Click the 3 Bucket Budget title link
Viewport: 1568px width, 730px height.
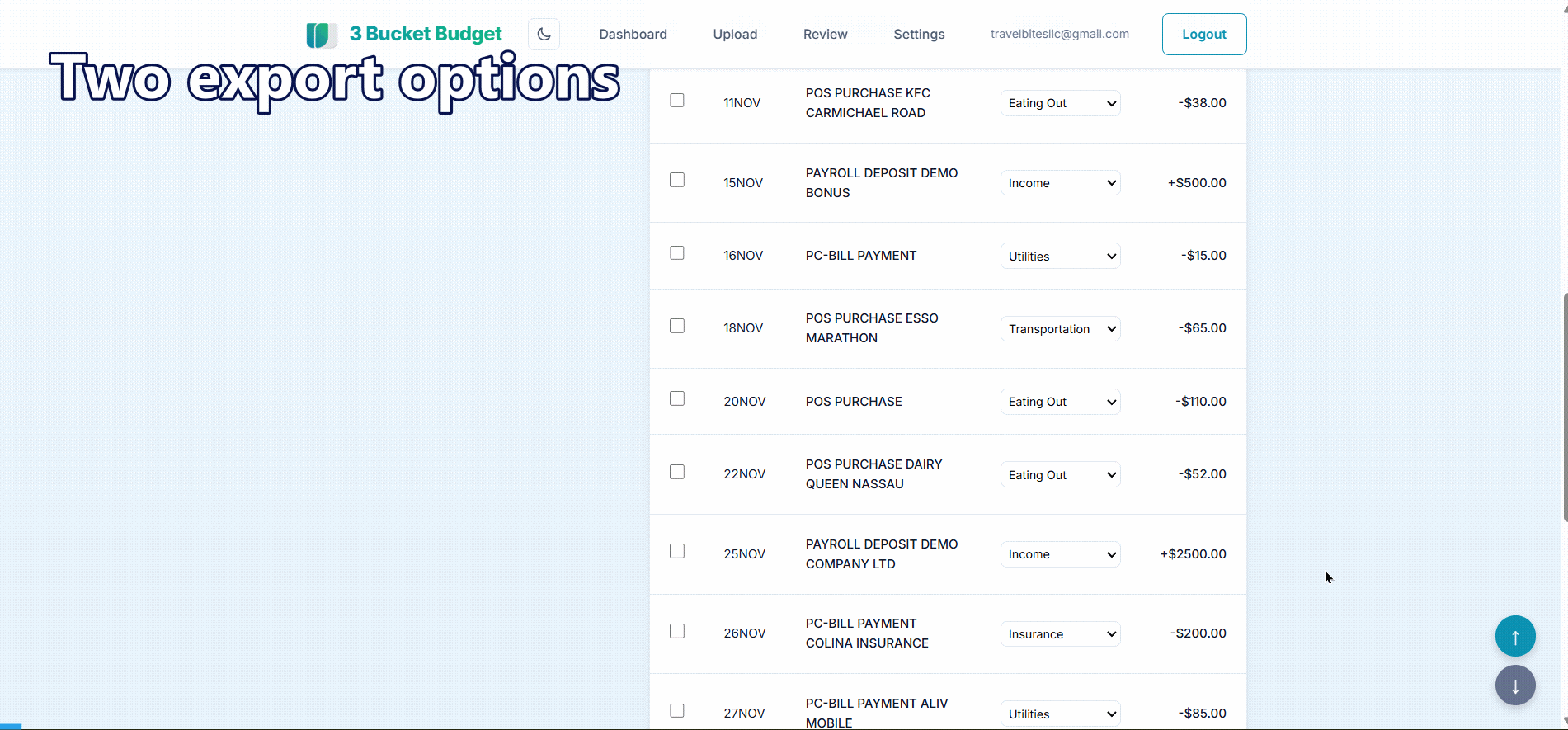425,34
